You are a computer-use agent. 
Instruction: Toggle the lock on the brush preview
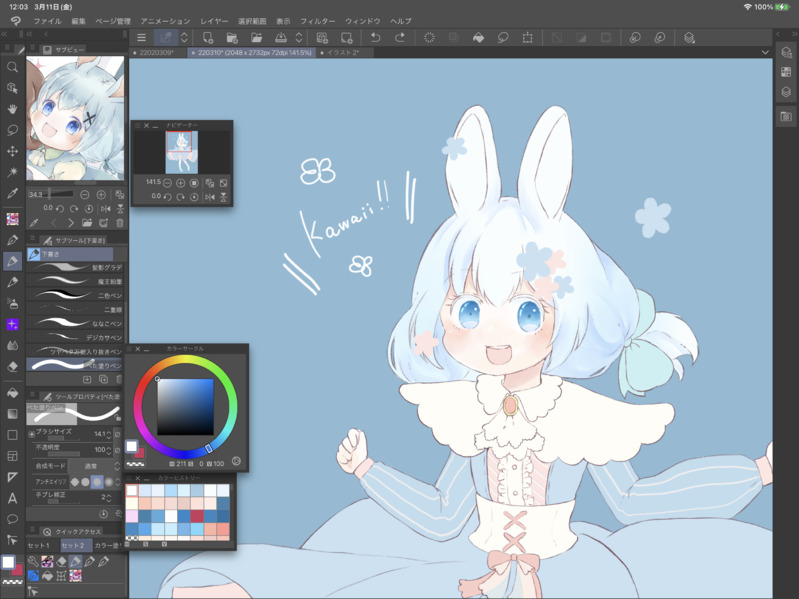pos(118,418)
